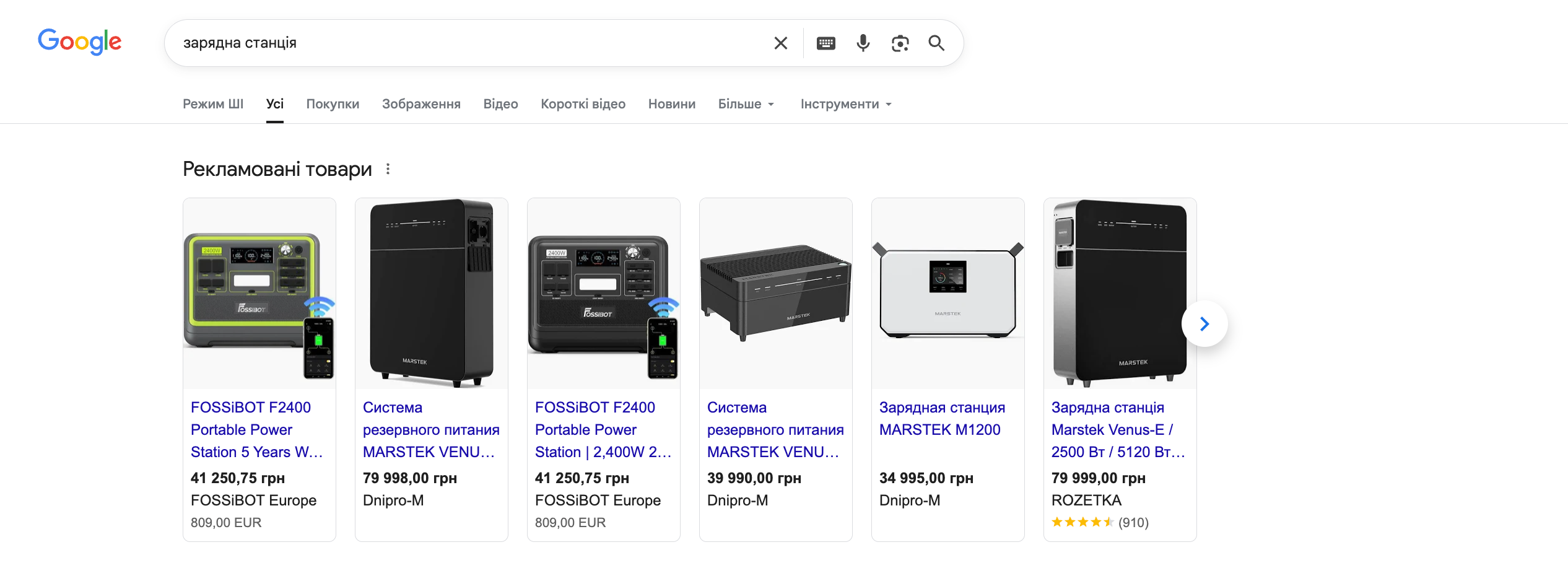Switch to Короткі відео tab
The height and width of the screenshot is (581, 1568).
pyautogui.click(x=583, y=104)
